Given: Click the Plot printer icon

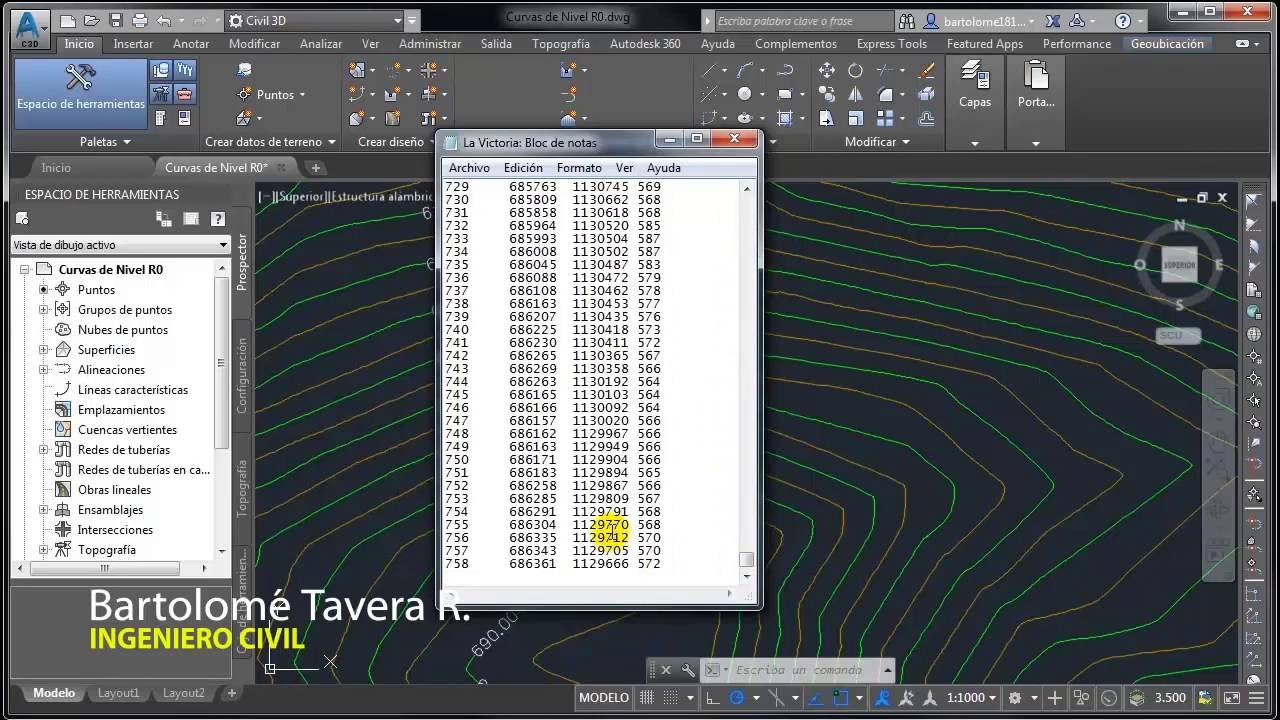Looking at the screenshot, I should pyautogui.click(x=140, y=20).
